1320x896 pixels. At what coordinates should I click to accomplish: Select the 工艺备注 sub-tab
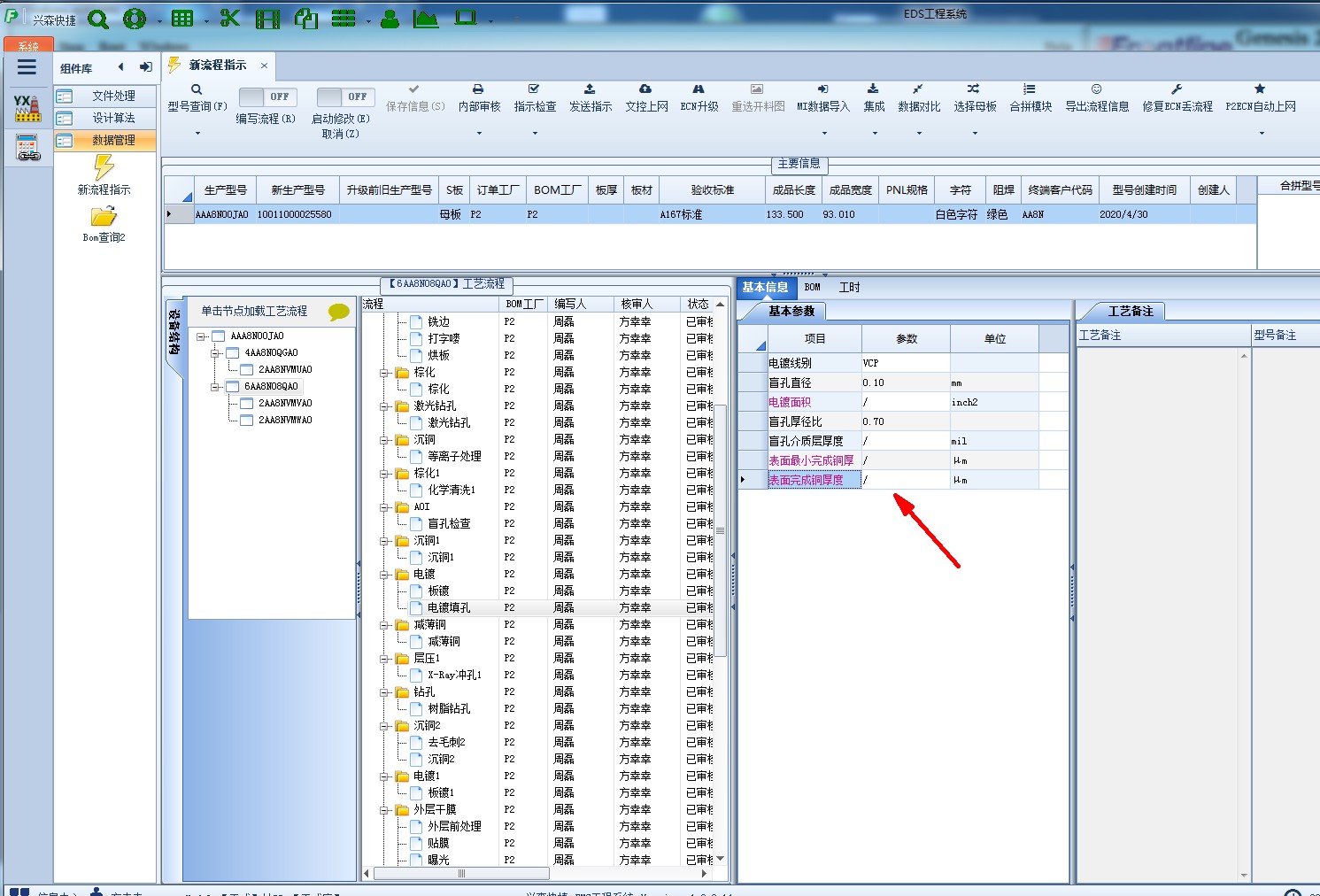[1131, 311]
